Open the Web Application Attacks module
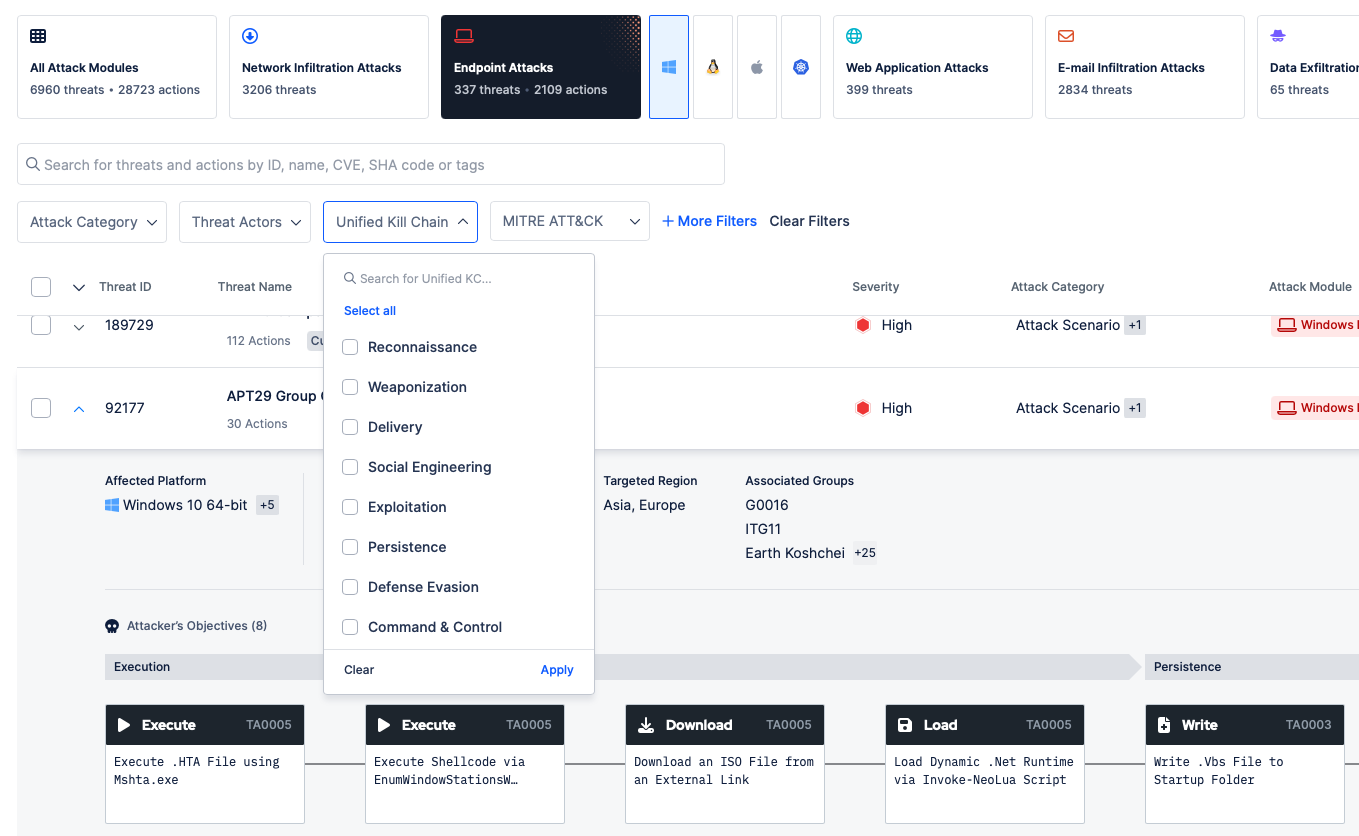1359x836 pixels. pyautogui.click(x=932, y=67)
